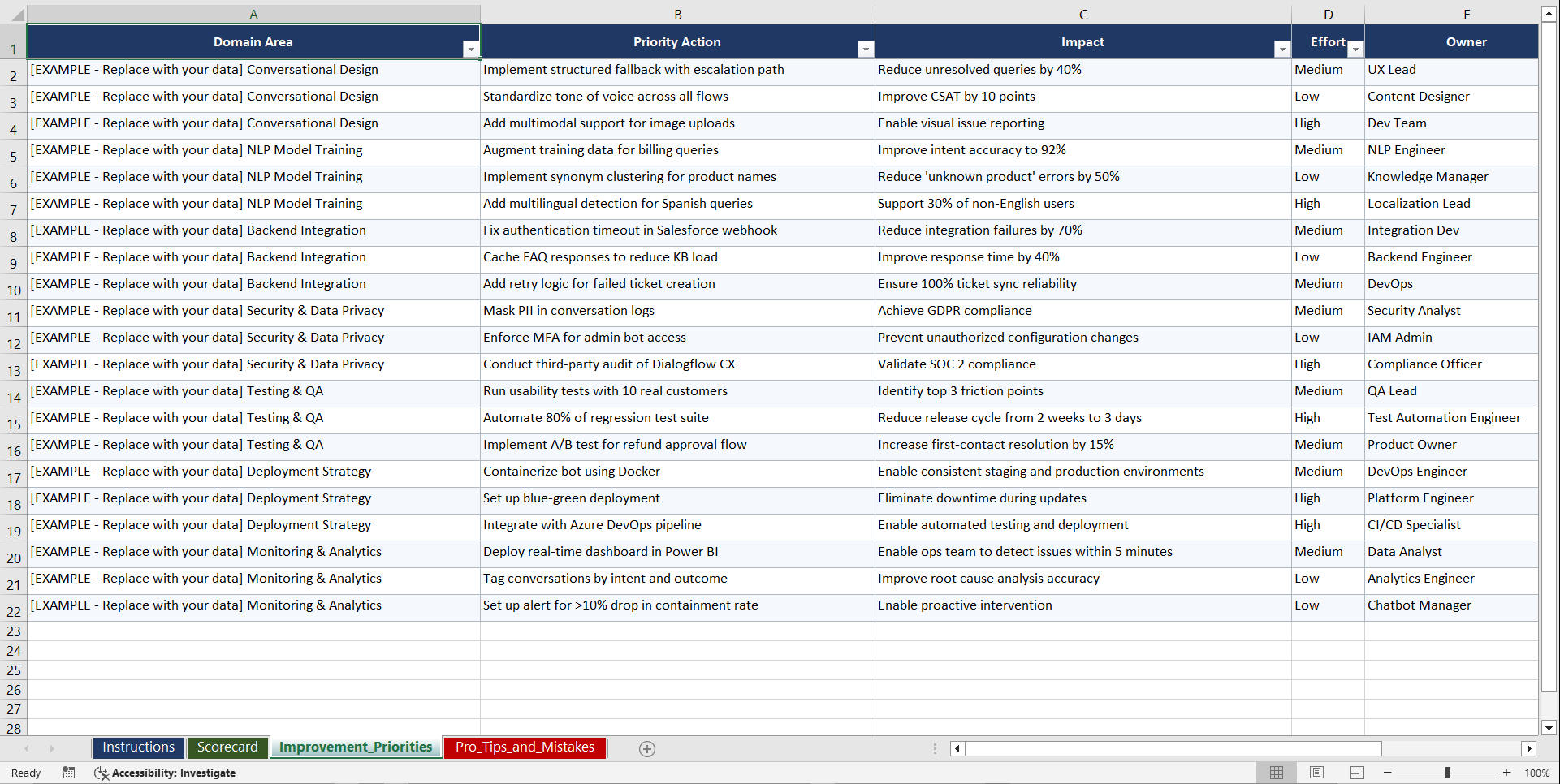Select column B header
The width and height of the screenshot is (1560, 784).
pos(677,14)
